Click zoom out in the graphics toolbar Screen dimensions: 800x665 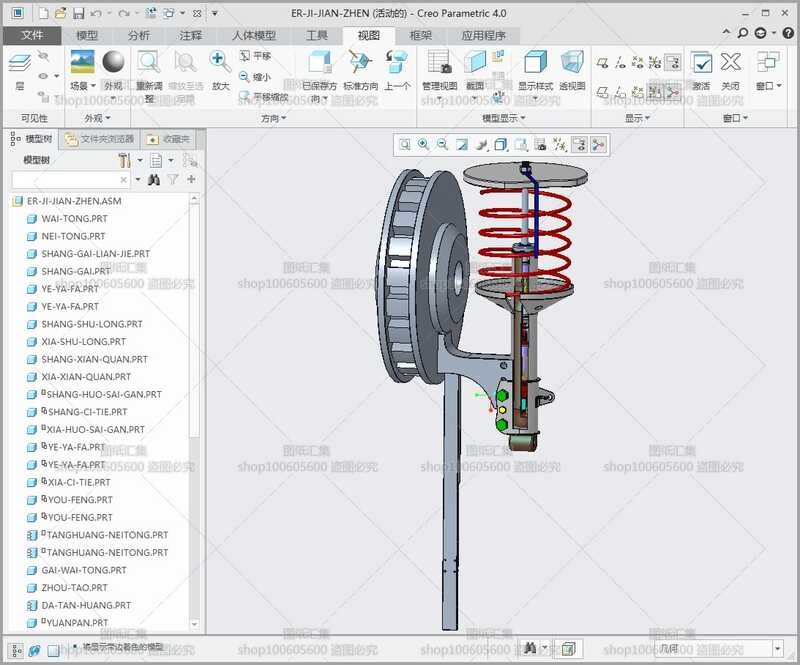click(x=442, y=144)
